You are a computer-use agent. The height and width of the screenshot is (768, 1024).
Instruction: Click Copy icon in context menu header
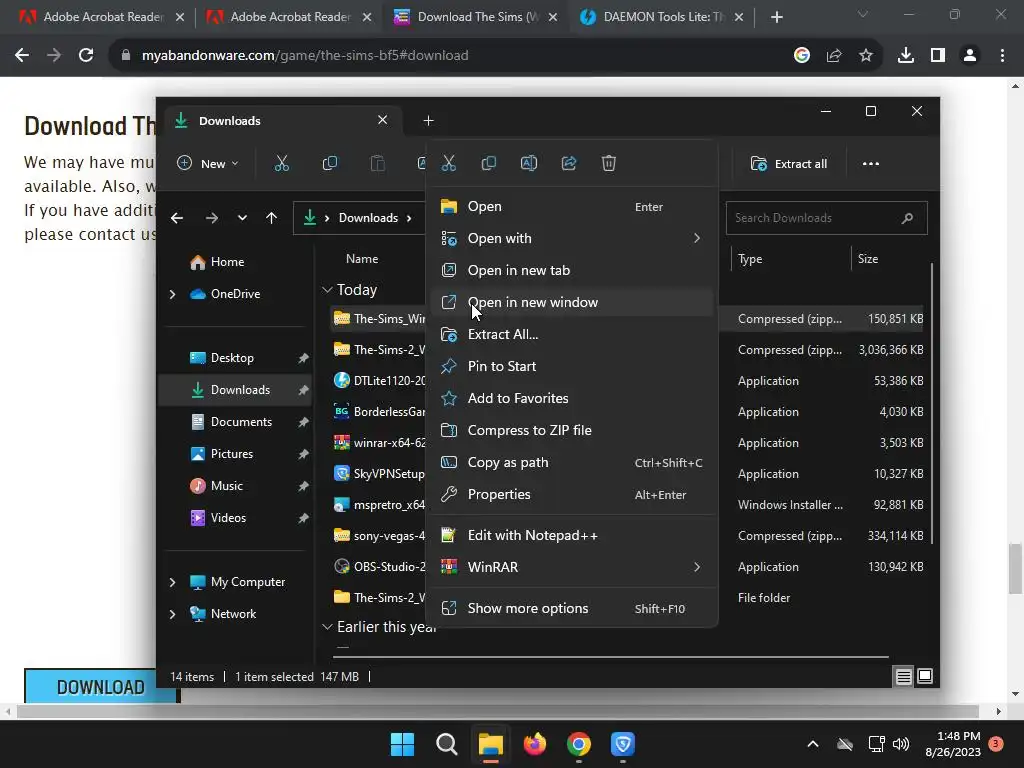488,163
